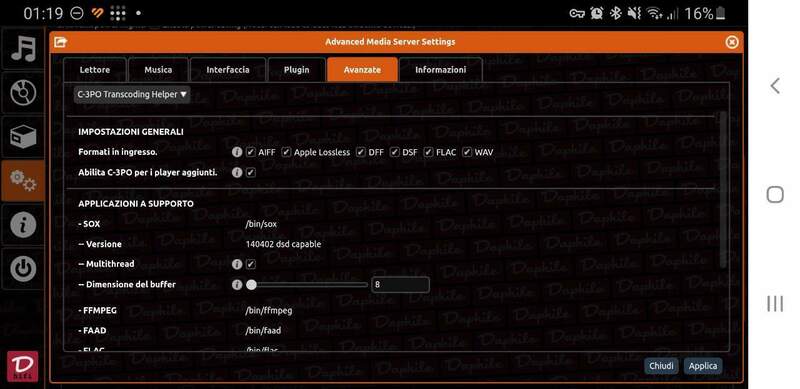The height and width of the screenshot is (389, 800).
Task: Open the CD ripping sidebar icon
Action: [x=22, y=92]
